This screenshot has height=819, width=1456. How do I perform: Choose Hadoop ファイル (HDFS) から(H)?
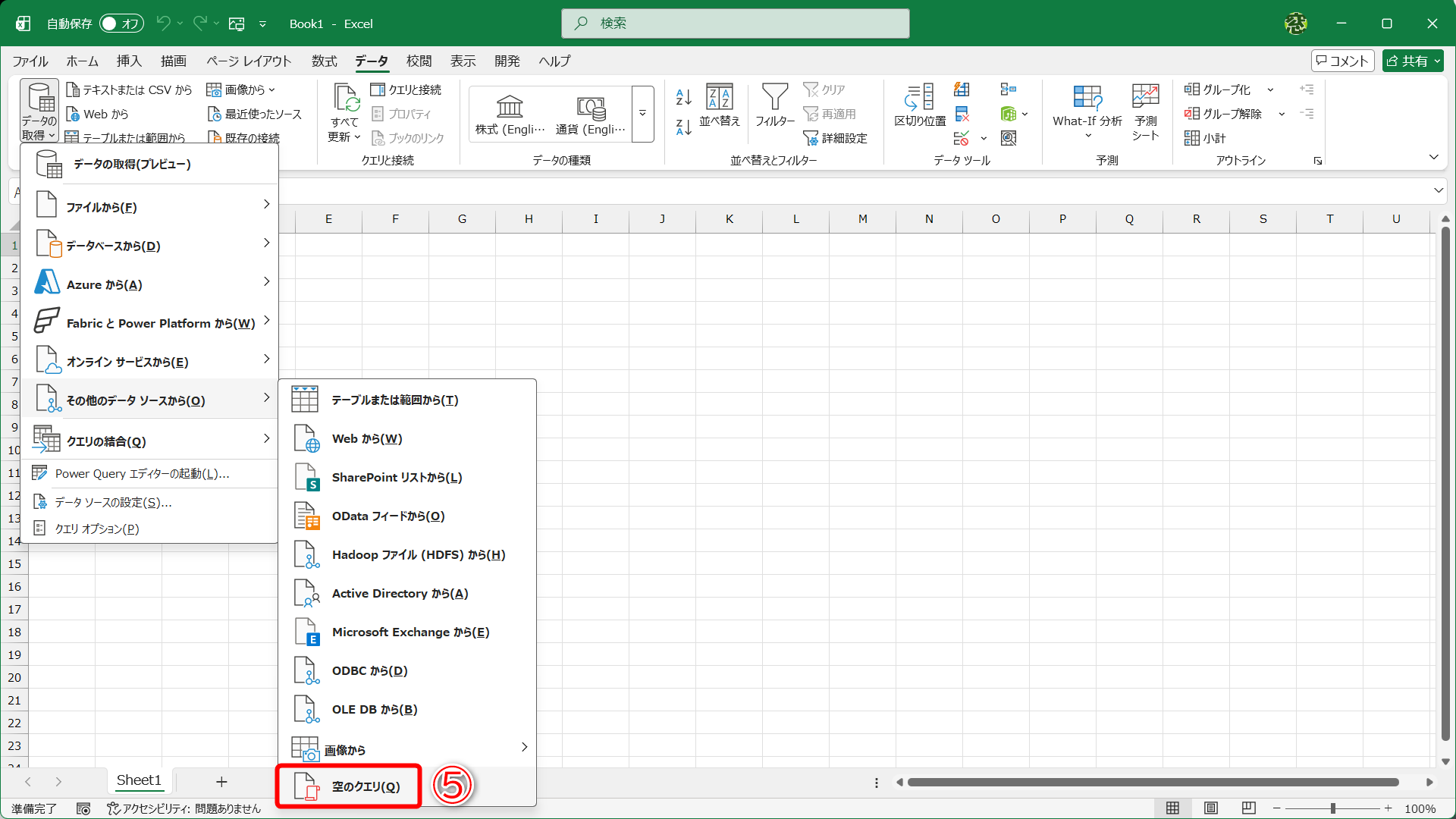click(x=407, y=554)
